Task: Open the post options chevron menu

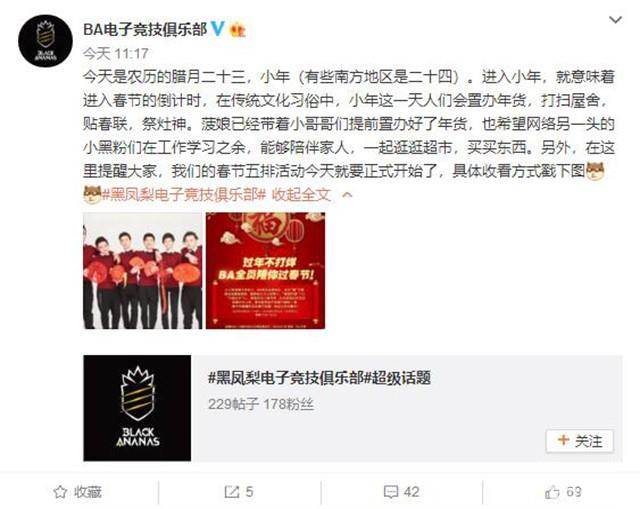Action: 615,19
